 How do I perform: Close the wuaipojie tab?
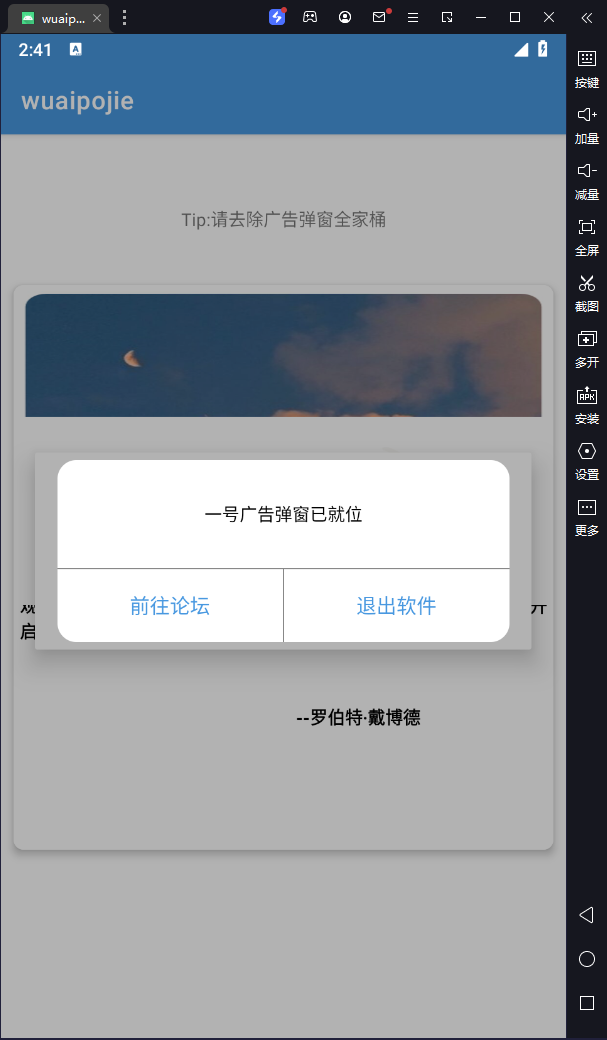pyautogui.click(x=97, y=18)
